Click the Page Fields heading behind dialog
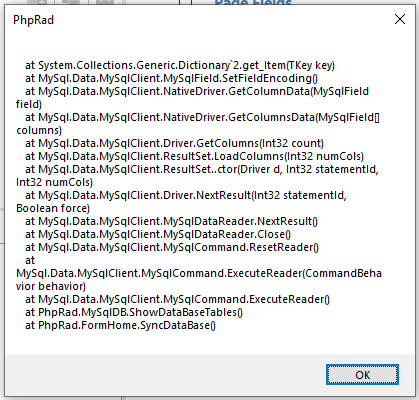Image resolution: width=419 pixels, height=400 pixels. pyautogui.click(x=253, y=2)
